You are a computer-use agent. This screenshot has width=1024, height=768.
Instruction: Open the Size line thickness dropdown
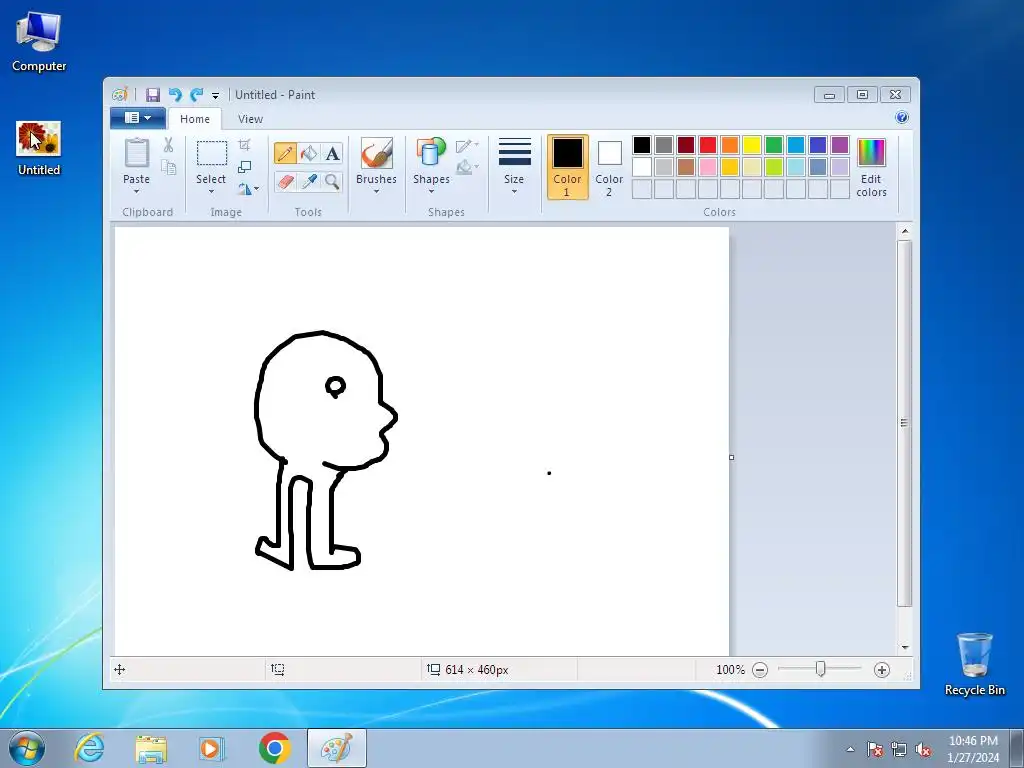(514, 166)
